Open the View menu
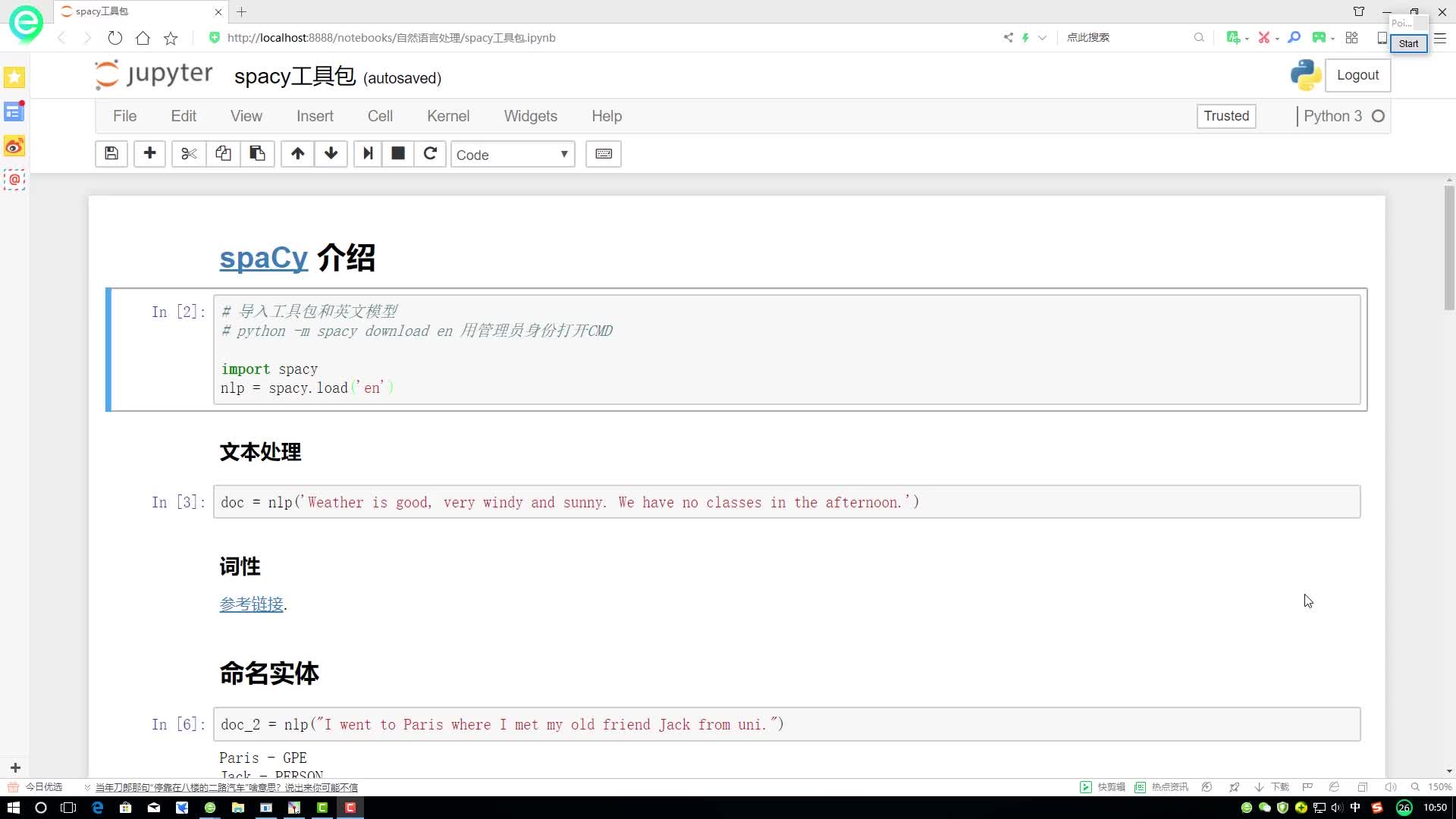 [x=246, y=116]
